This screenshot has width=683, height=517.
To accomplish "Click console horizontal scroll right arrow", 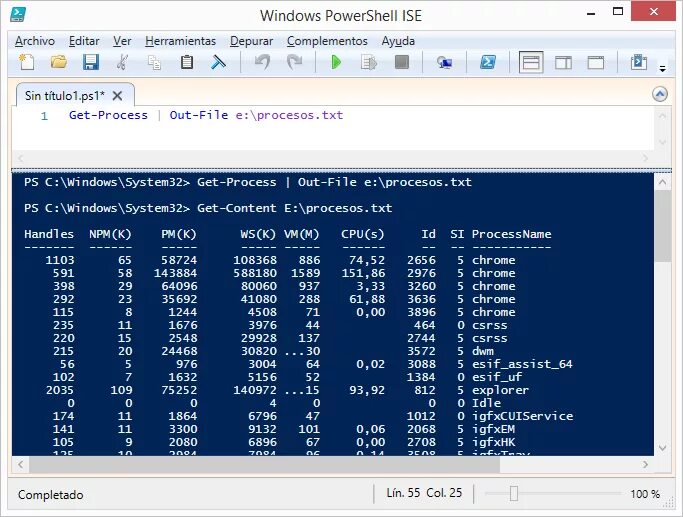I will pos(646,464).
